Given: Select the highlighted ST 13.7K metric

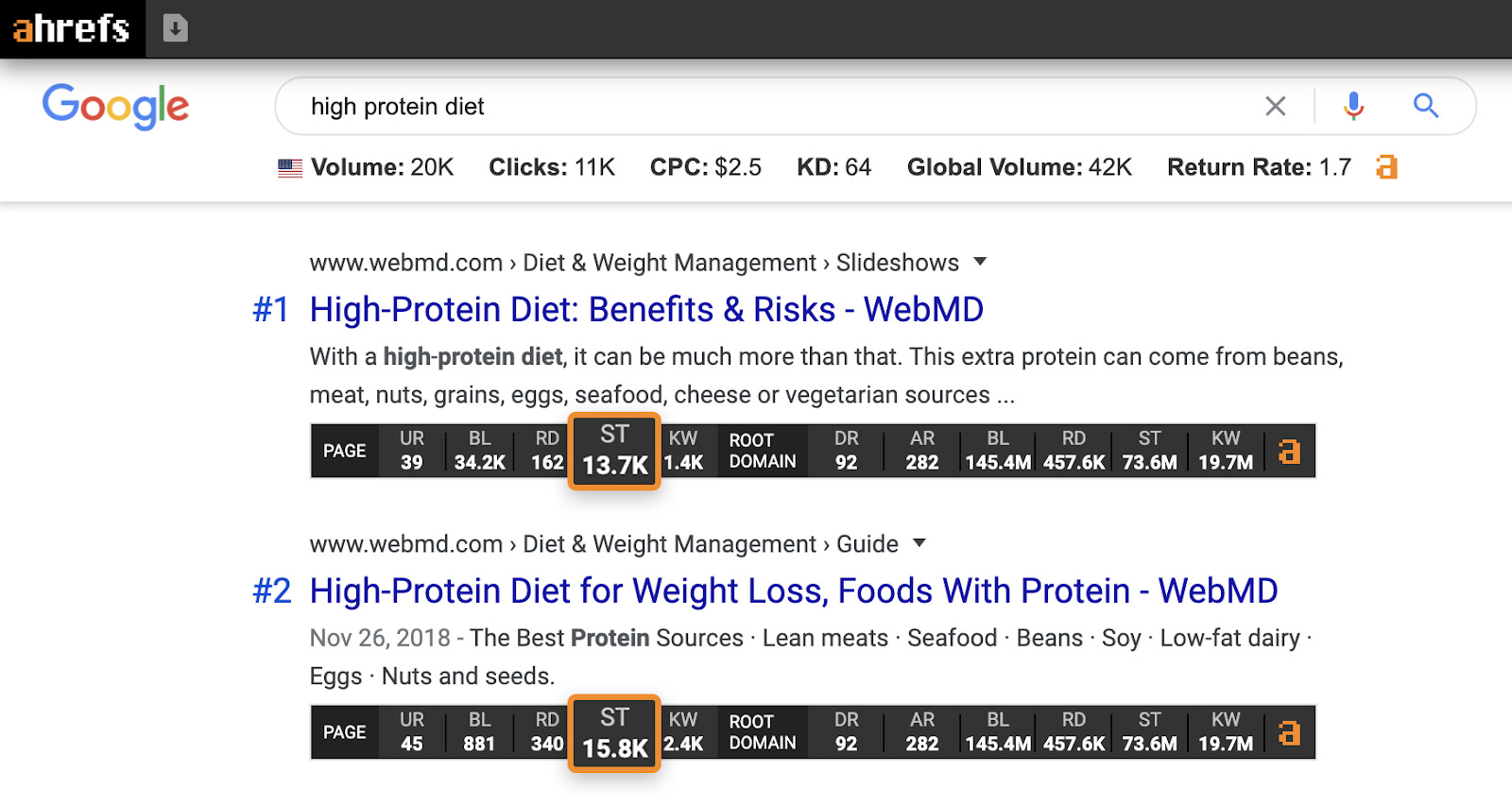Looking at the screenshot, I should (614, 451).
